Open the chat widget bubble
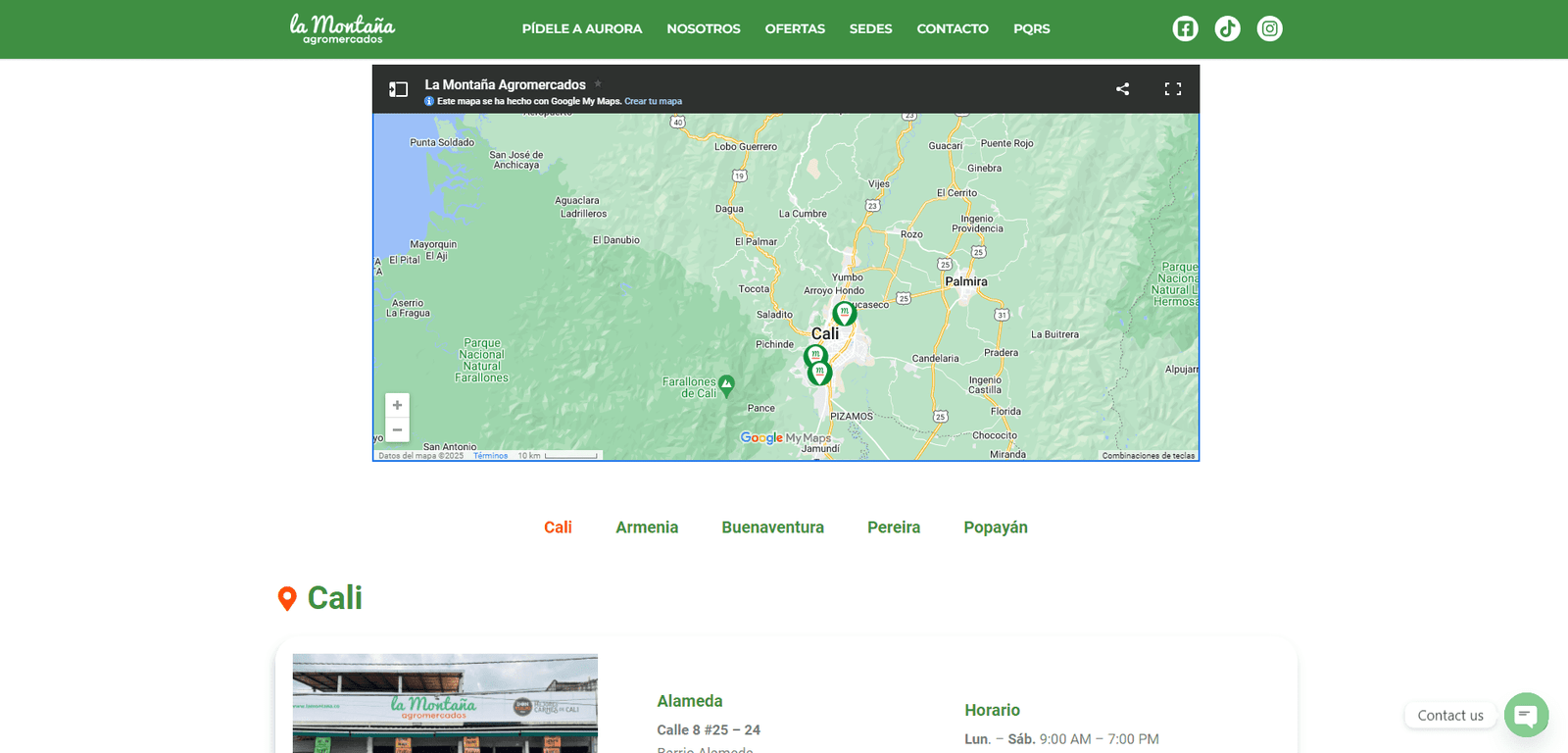Screen dimensions: 1568x753 (x=1526, y=715)
